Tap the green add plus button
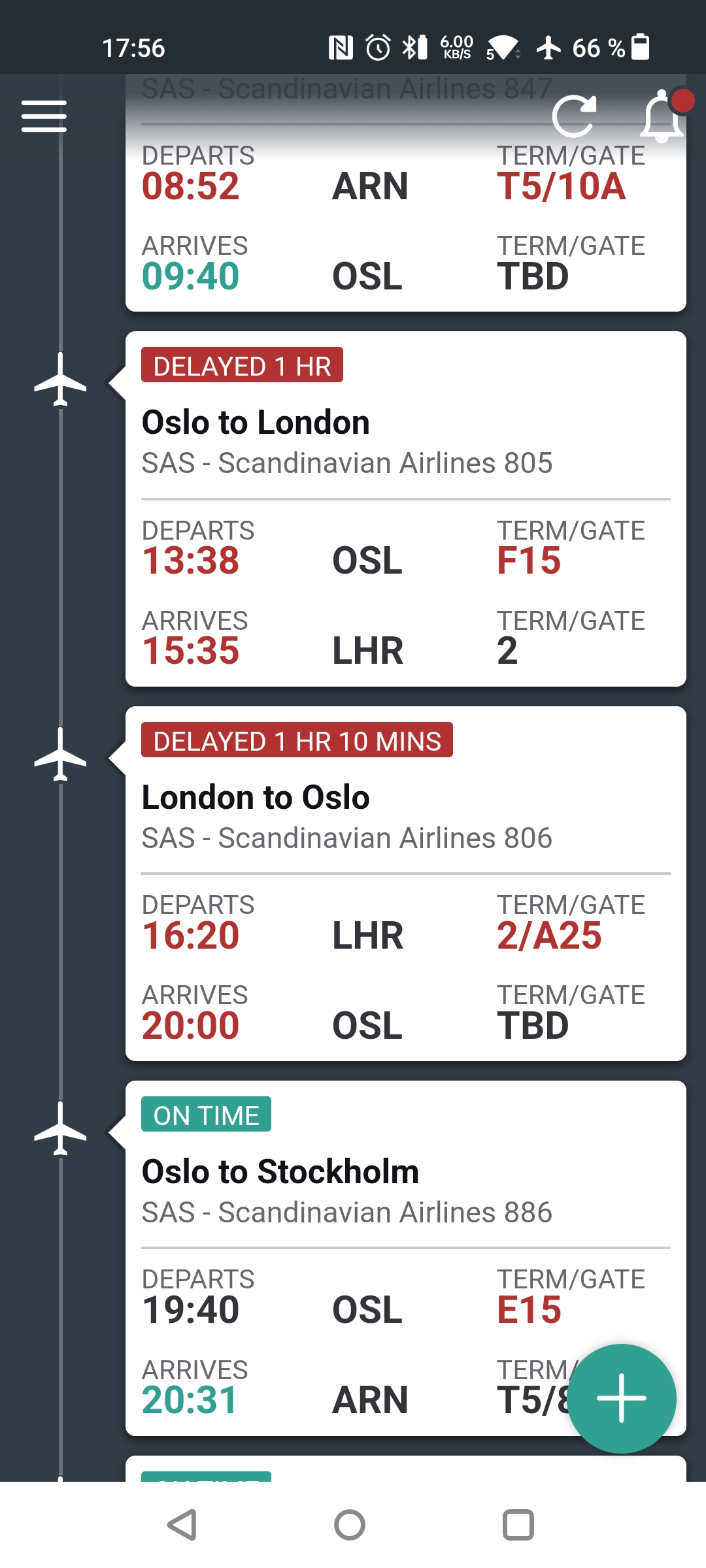 621,1398
